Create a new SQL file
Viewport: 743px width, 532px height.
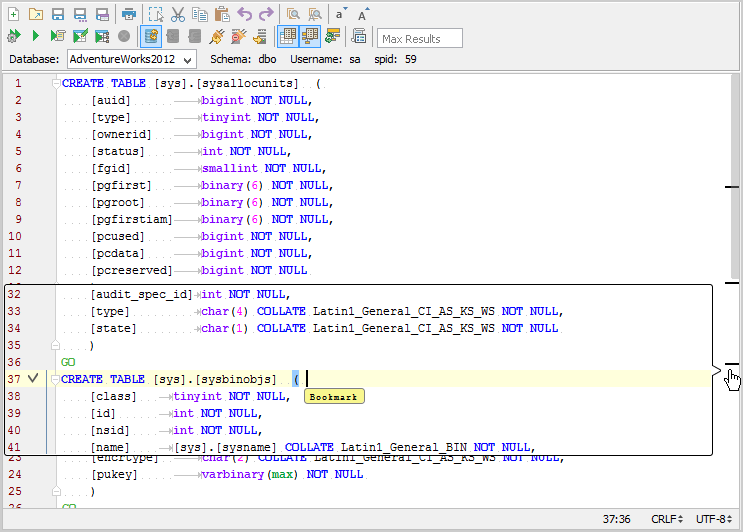pos(14,14)
